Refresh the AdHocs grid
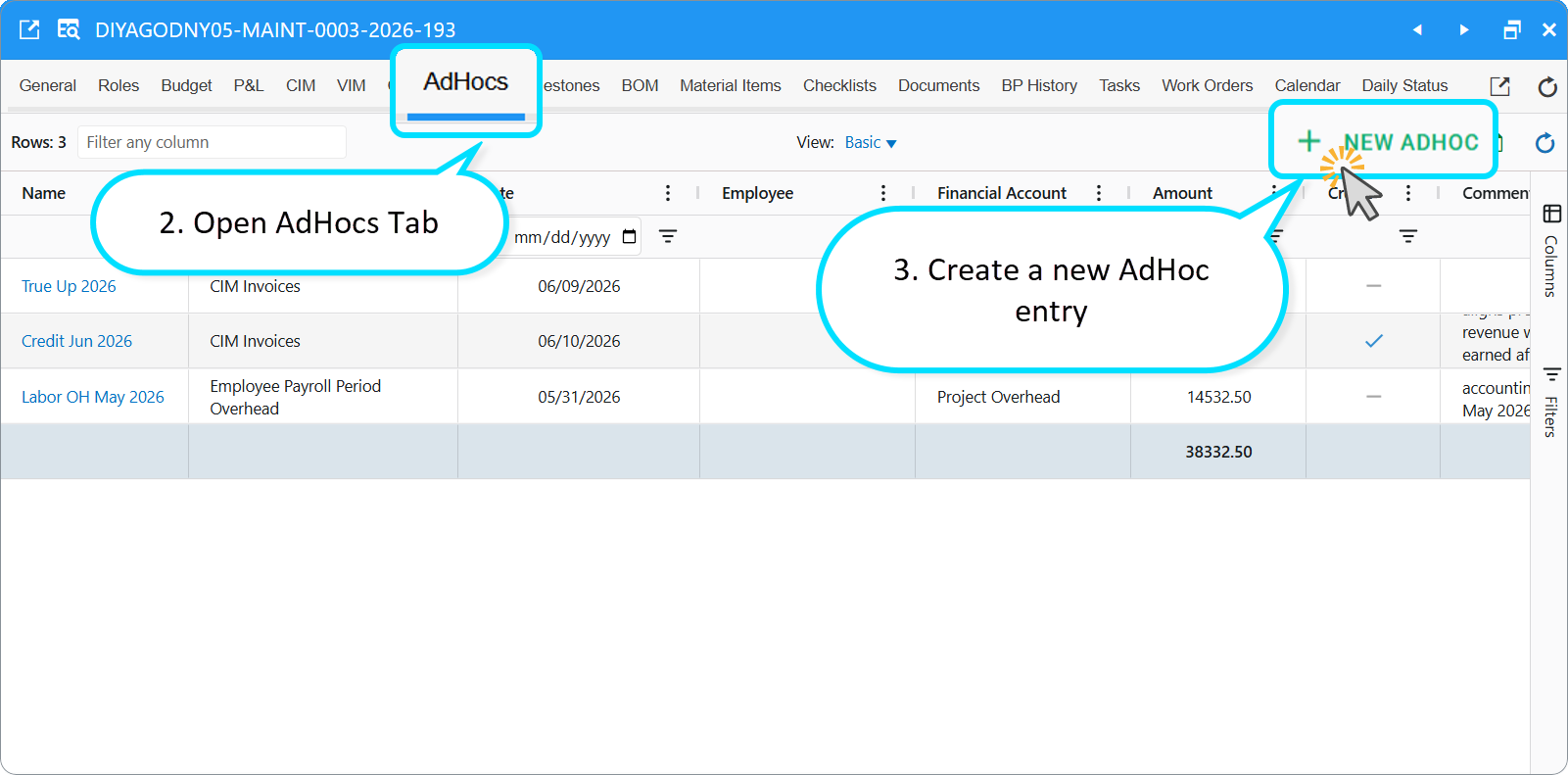The width and height of the screenshot is (1568, 775). click(1545, 143)
